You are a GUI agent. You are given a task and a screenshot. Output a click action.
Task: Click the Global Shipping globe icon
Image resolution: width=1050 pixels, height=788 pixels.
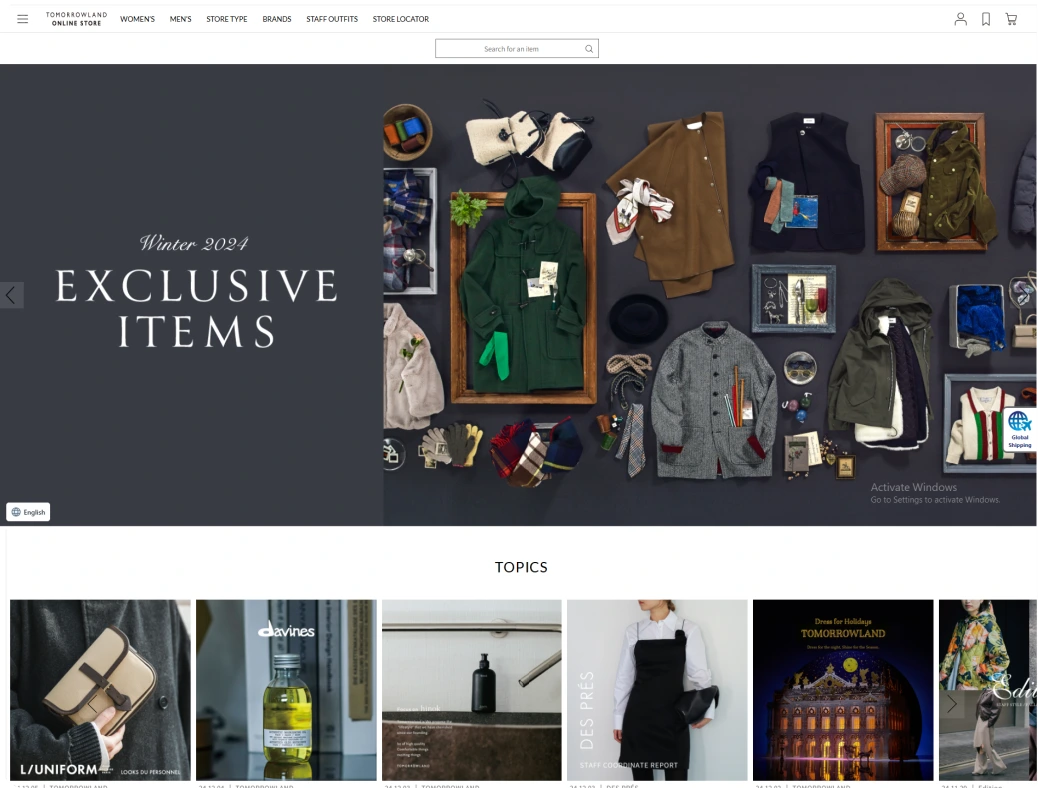tap(1019, 423)
